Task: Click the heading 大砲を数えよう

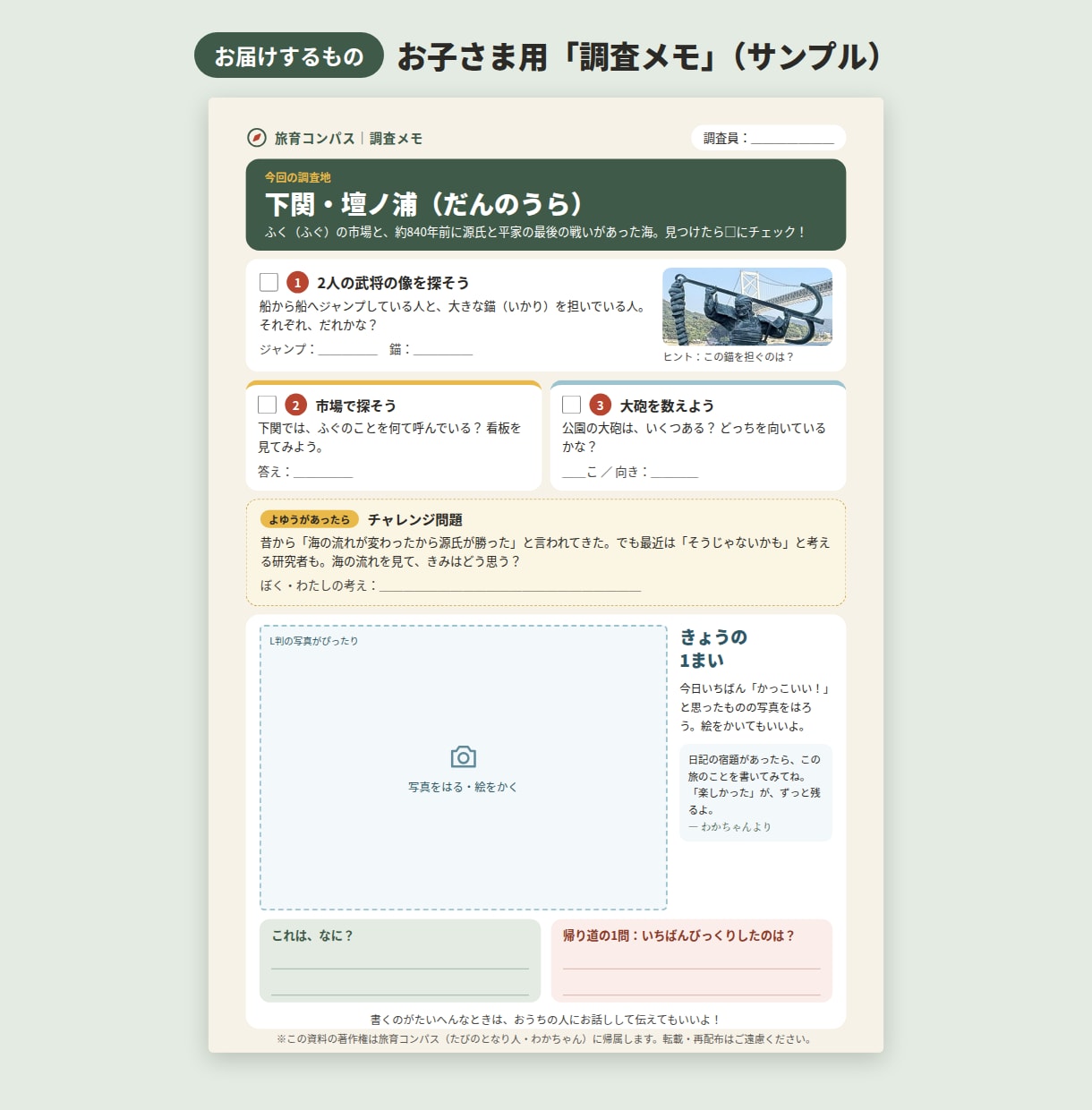Action: click(x=667, y=406)
